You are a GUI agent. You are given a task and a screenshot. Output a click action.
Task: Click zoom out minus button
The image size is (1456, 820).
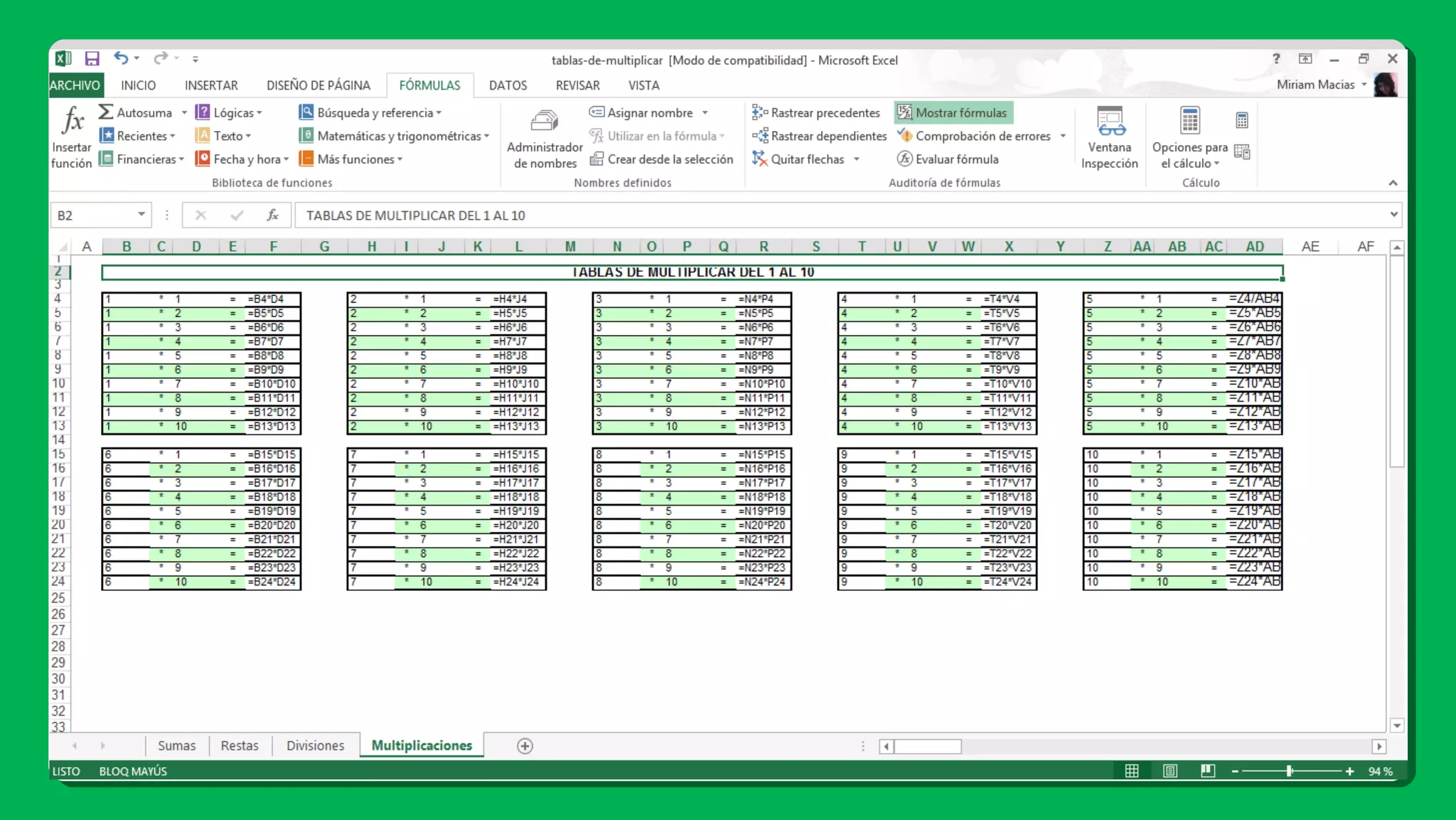[x=1235, y=771]
